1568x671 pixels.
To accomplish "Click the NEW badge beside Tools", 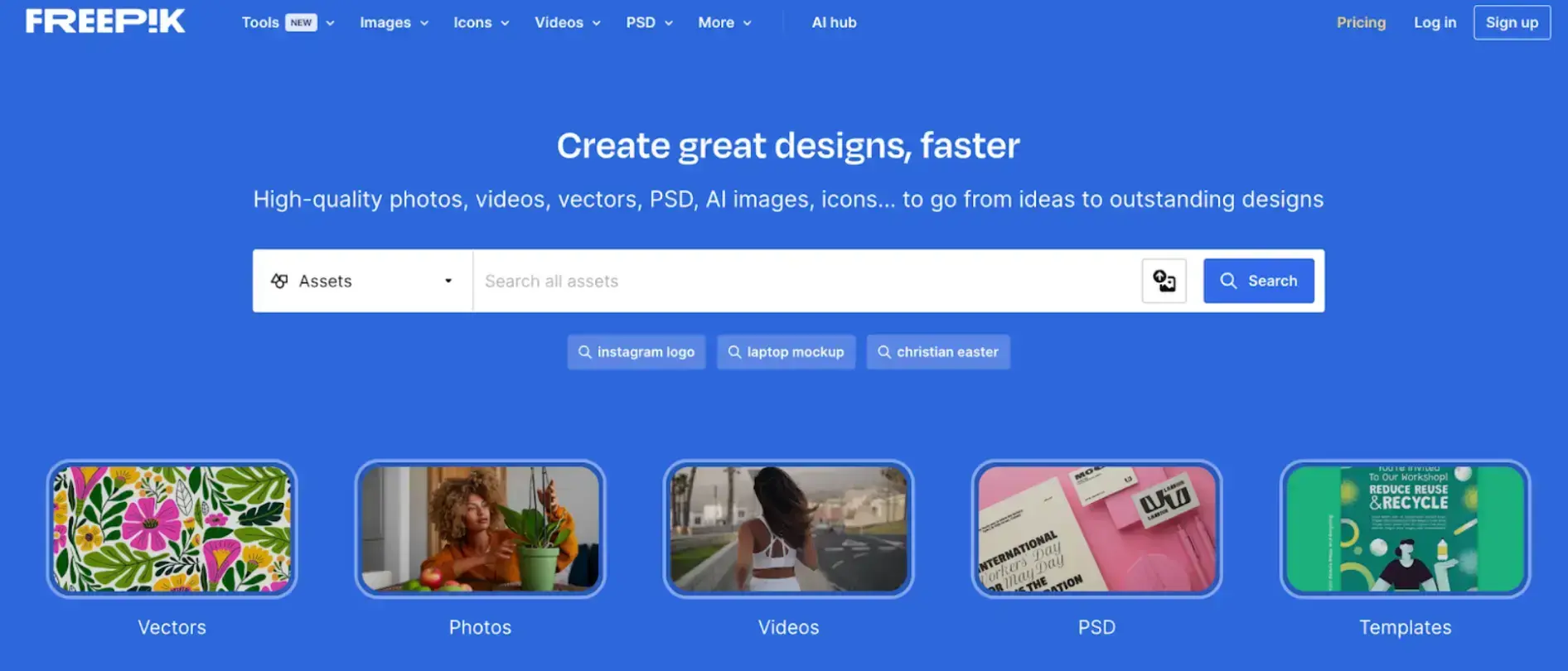I will pyautogui.click(x=301, y=22).
